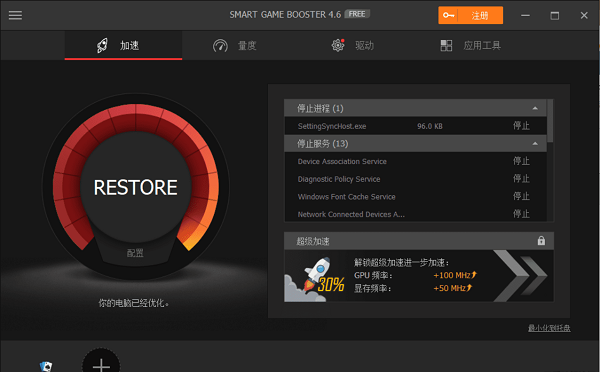Screen dimensions: 600x372
Task: Click the FREE edition badge
Action: point(357,14)
